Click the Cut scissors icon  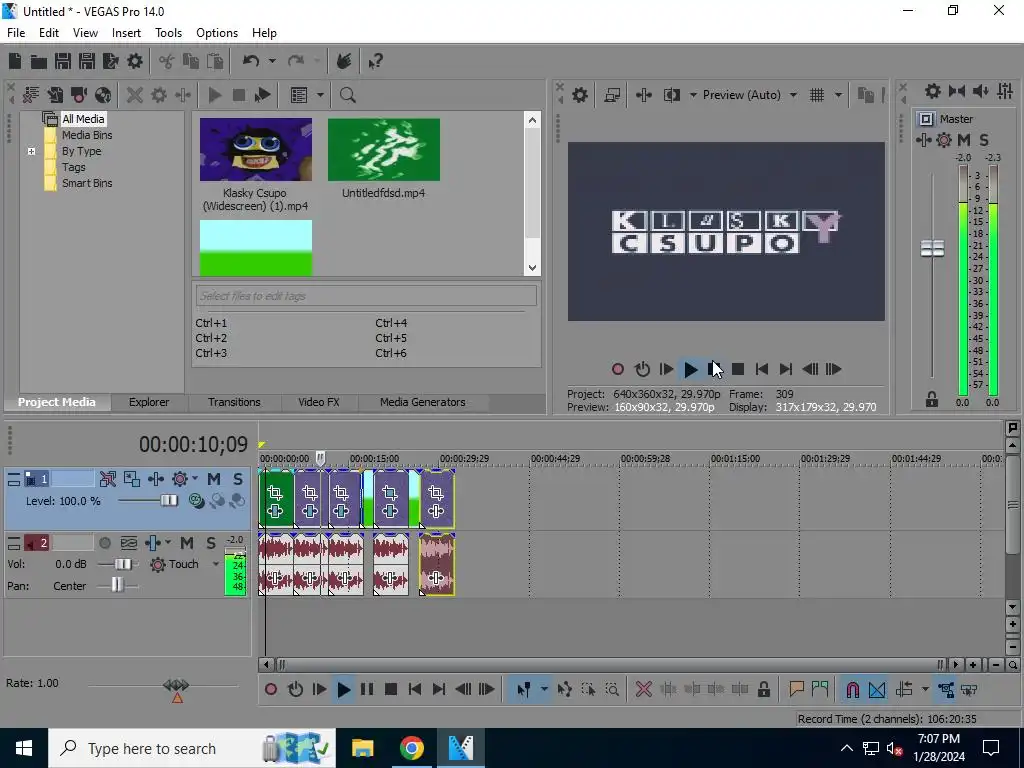click(x=167, y=61)
